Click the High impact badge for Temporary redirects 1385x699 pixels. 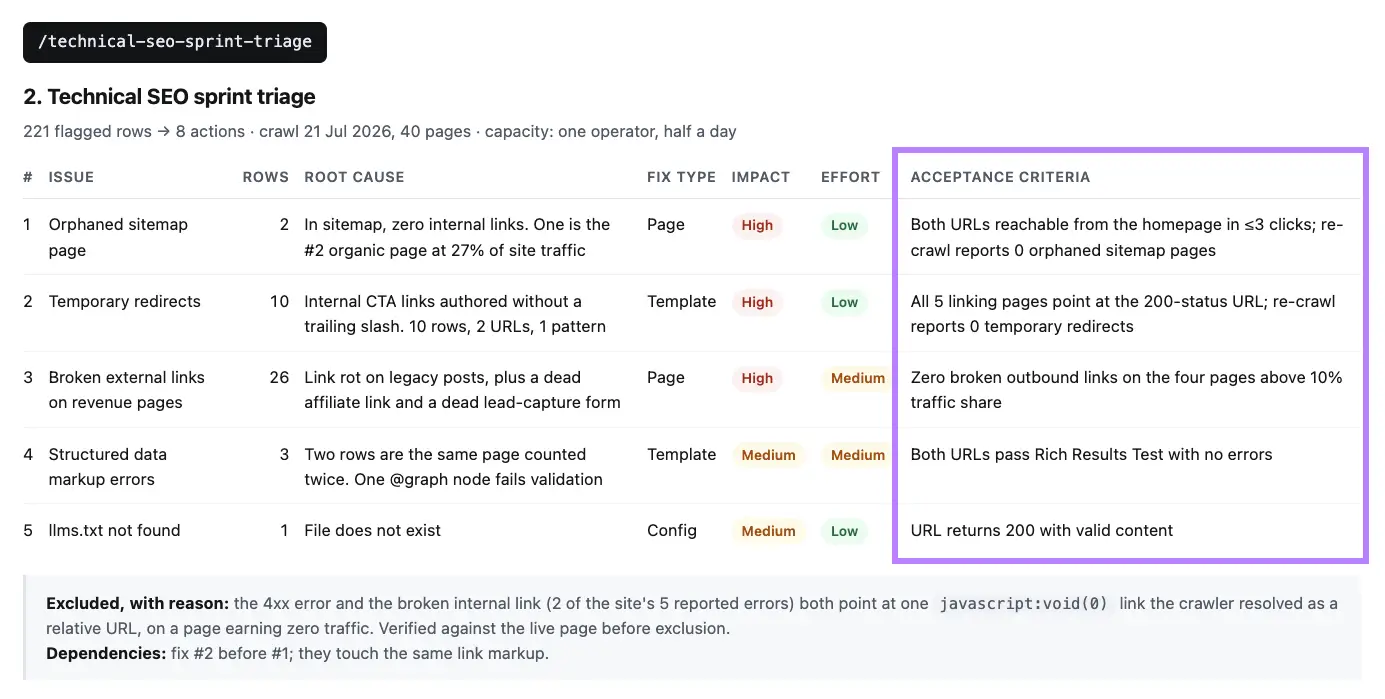click(x=757, y=302)
